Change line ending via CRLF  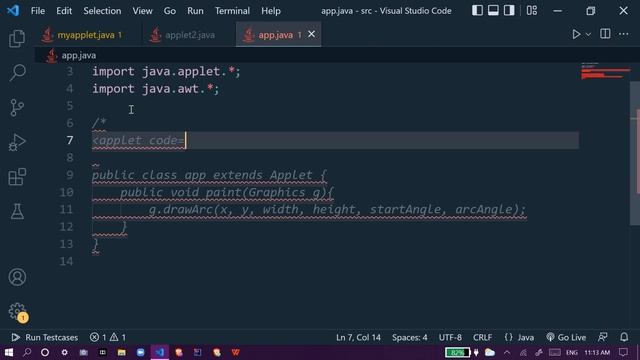pos(482,338)
